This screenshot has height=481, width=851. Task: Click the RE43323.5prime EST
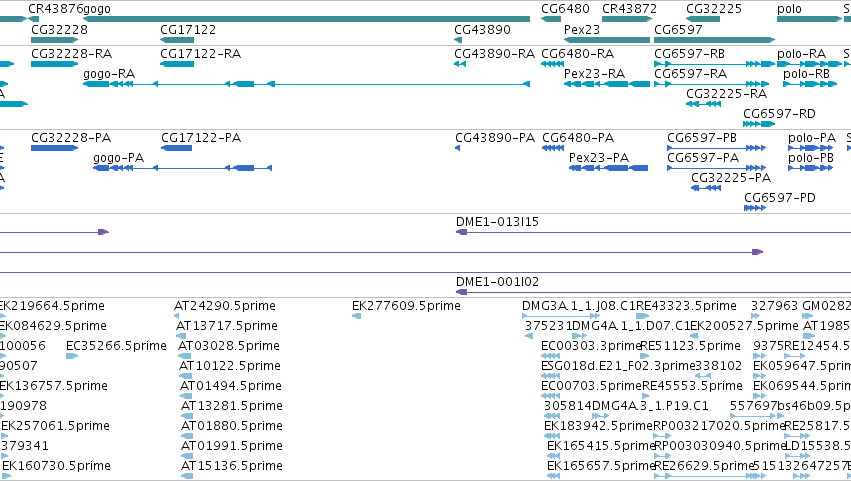pyautogui.click(x=643, y=317)
